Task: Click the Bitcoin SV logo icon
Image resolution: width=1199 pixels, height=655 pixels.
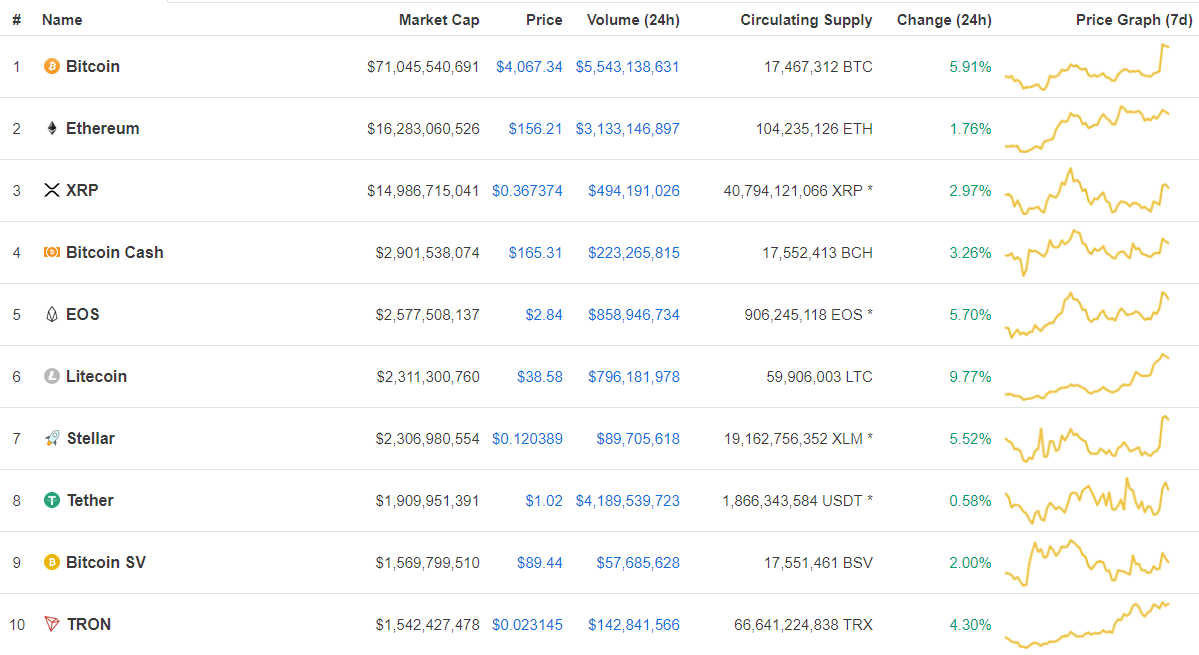Action: coord(51,563)
